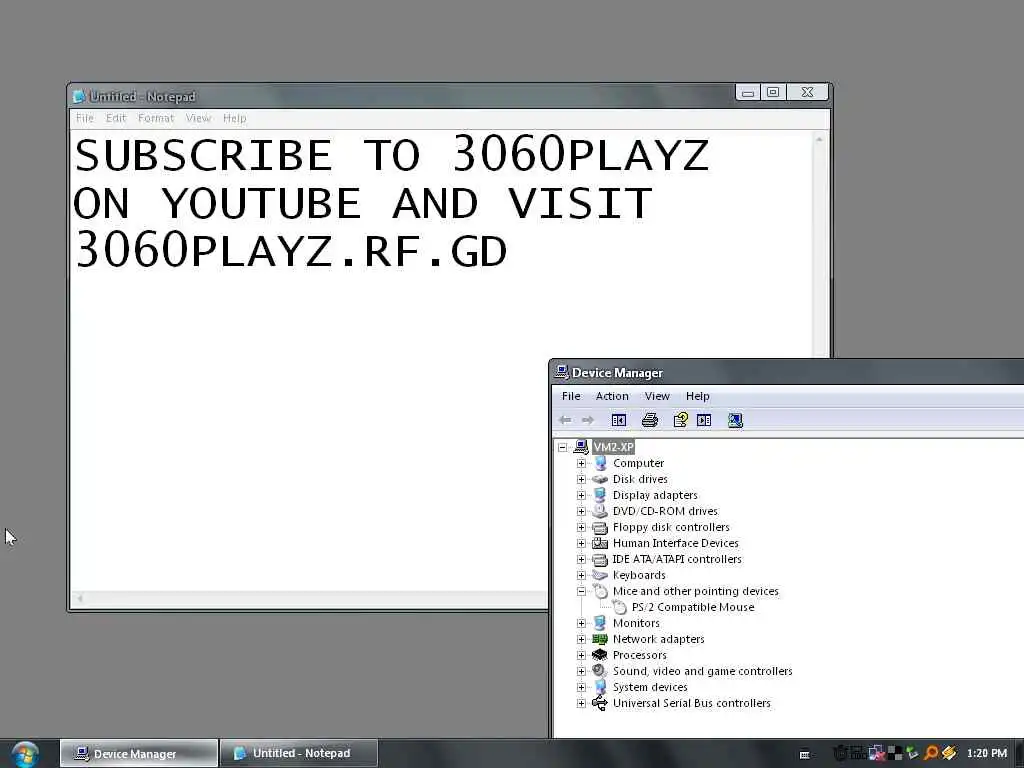Collapse Mice and other pointing devices node
1024x768 pixels.
point(581,592)
